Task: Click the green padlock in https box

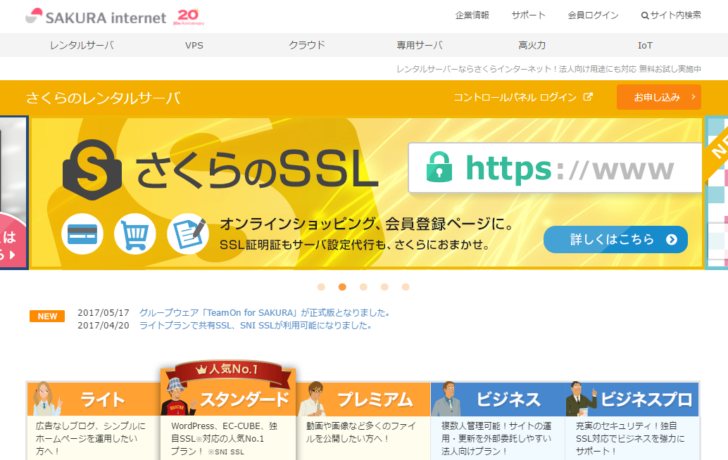Action: pos(439,167)
